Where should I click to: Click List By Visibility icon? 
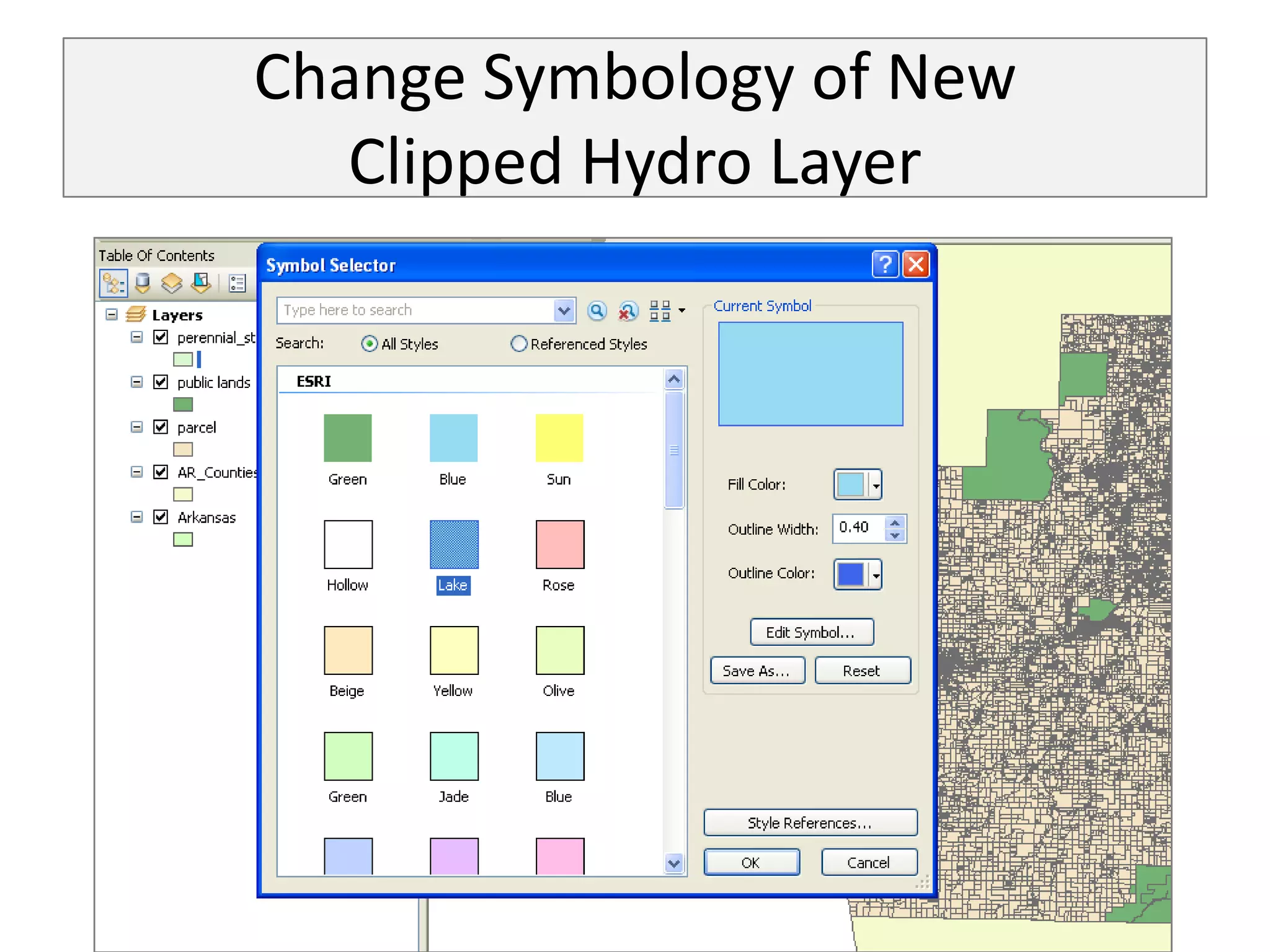coord(172,283)
